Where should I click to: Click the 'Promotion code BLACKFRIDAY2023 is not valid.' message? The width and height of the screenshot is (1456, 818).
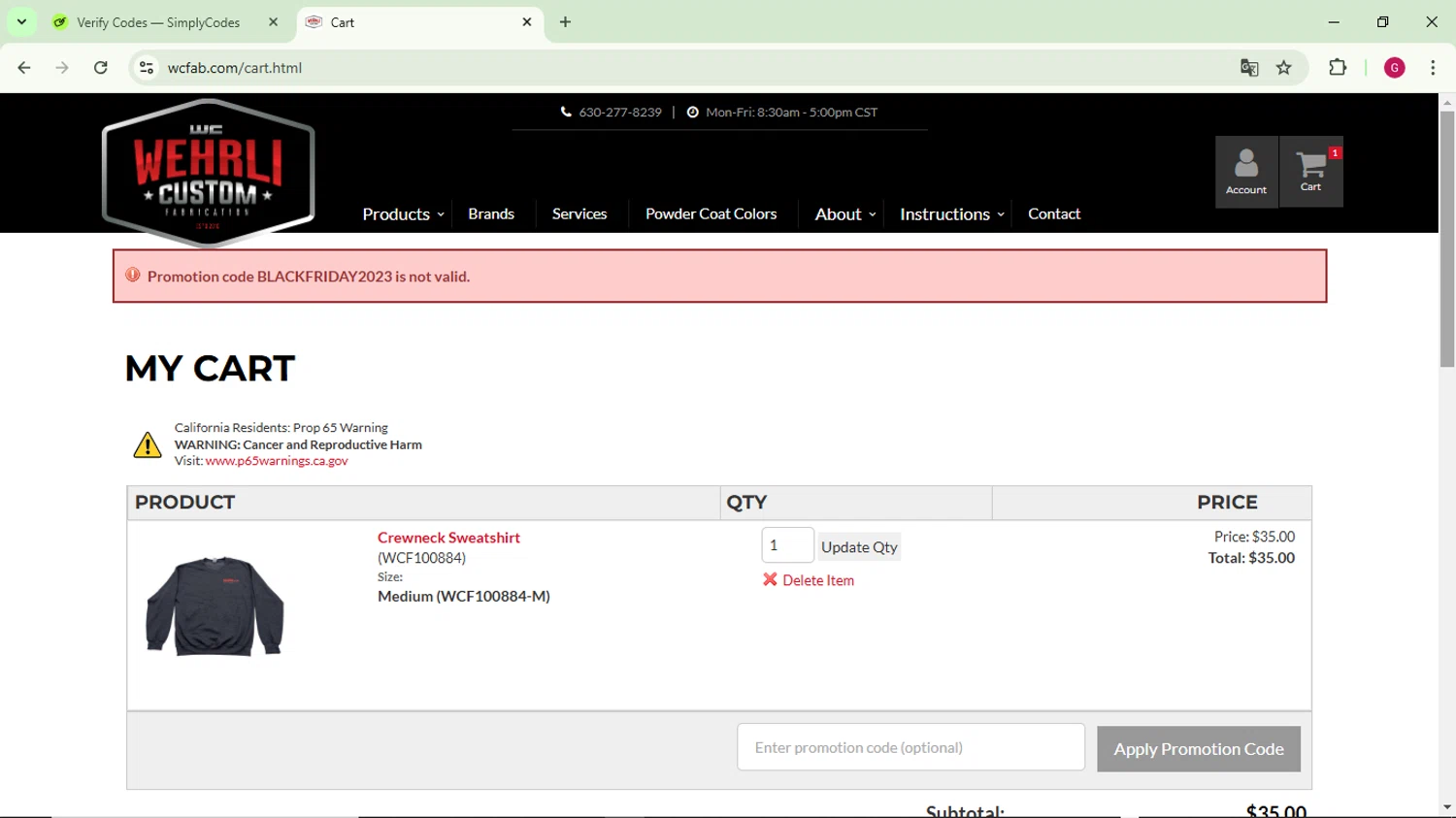point(309,277)
